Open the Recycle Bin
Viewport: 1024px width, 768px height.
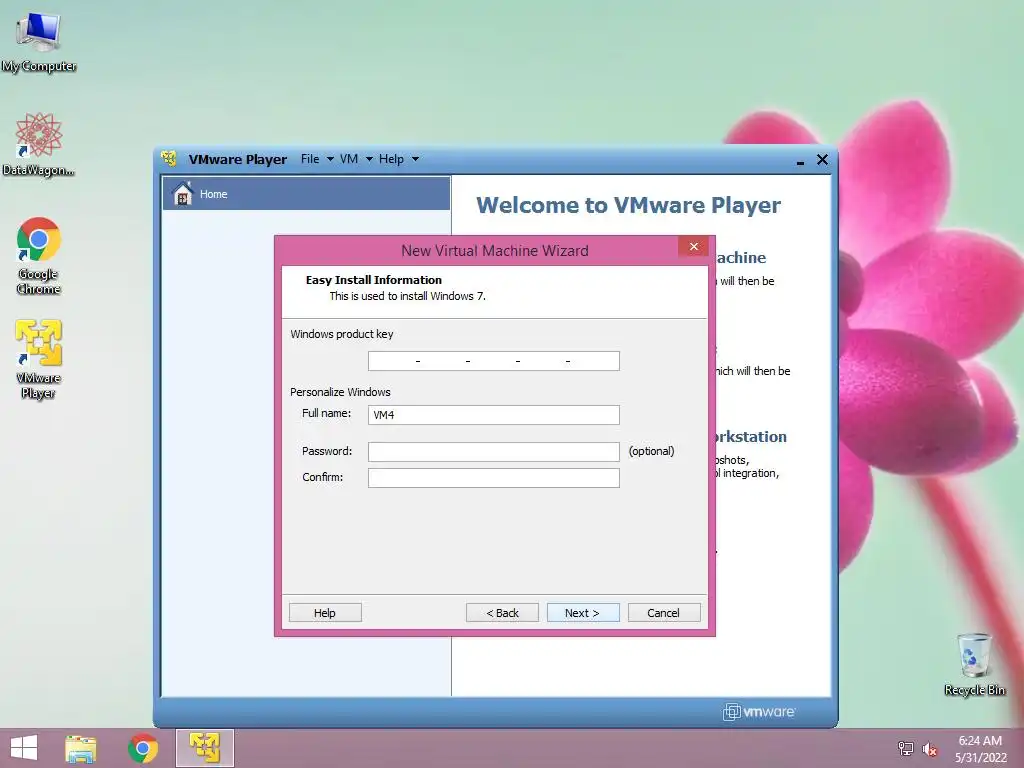coord(974,664)
